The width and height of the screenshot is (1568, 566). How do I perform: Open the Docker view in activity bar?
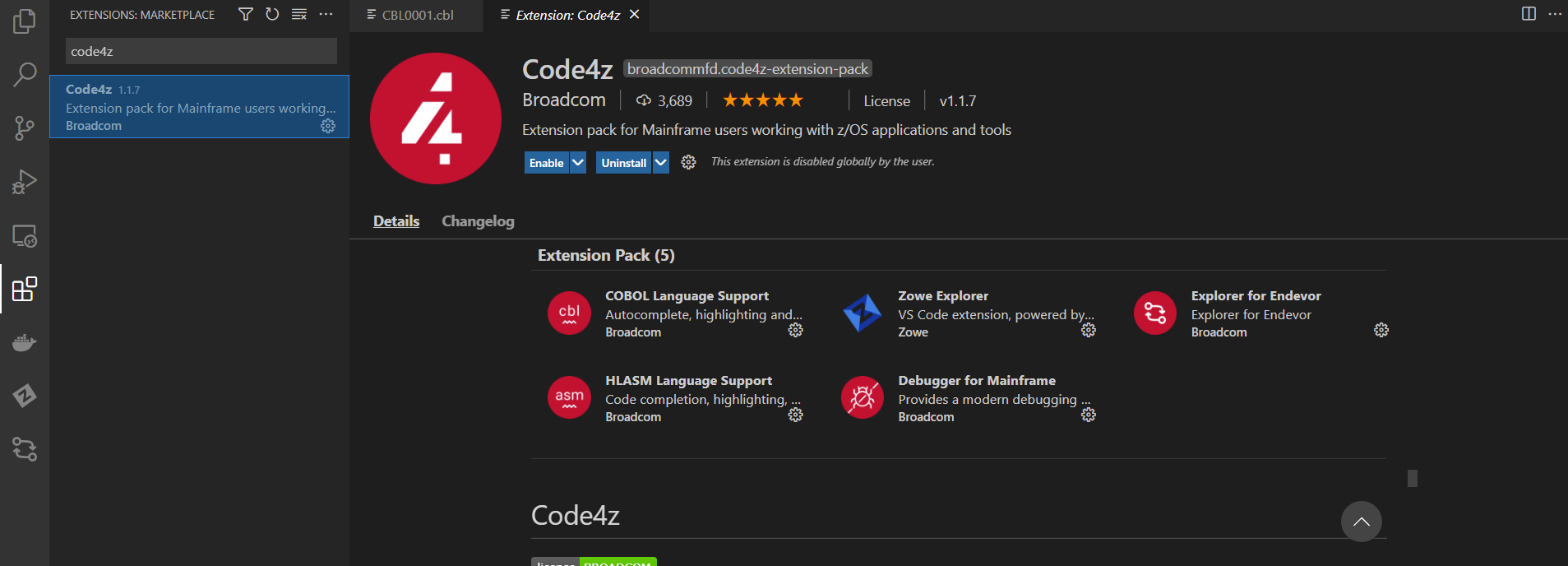[25, 342]
